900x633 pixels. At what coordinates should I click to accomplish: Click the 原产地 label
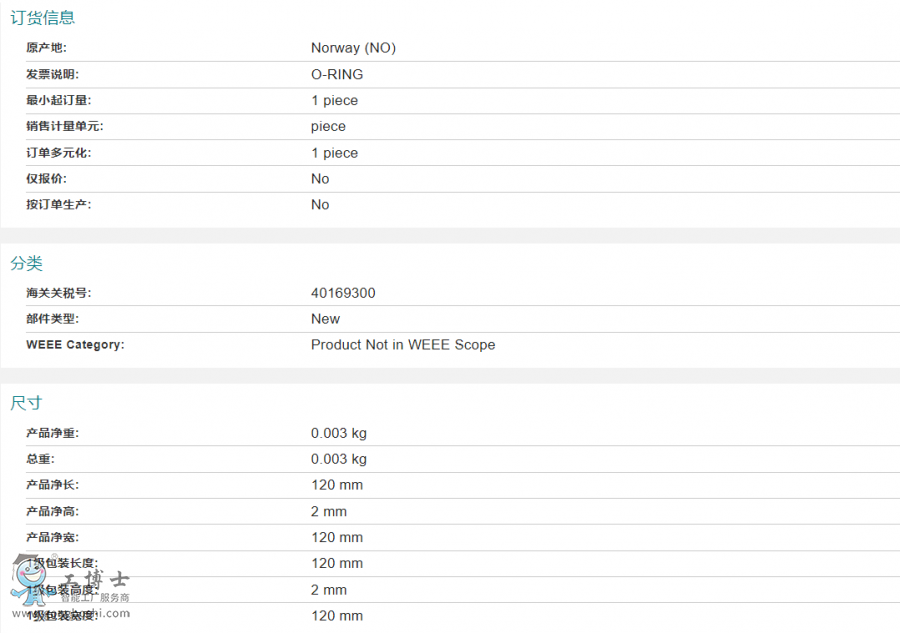[47, 48]
